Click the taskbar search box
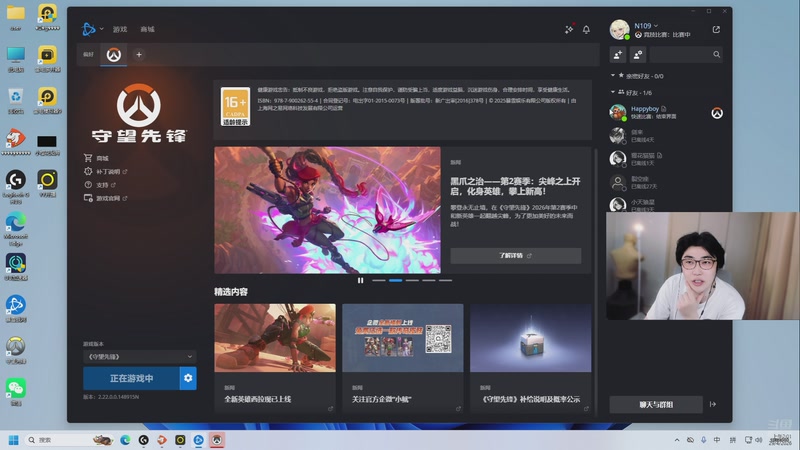 [x=69, y=440]
